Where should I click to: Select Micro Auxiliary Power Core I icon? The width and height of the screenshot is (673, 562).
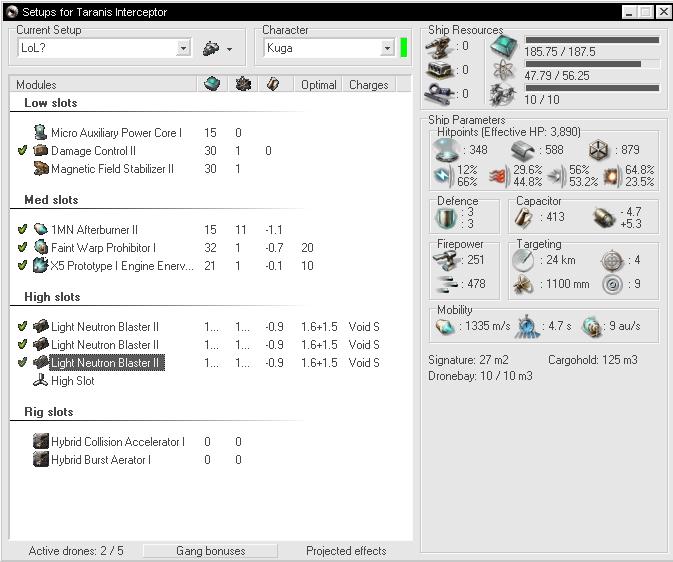(40, 132)
